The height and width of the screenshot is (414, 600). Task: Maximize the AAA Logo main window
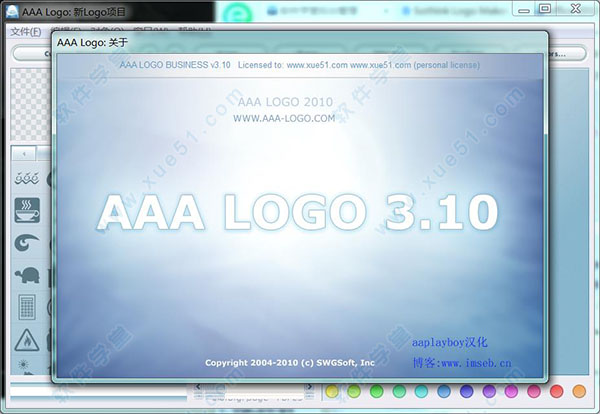point(545,8)
